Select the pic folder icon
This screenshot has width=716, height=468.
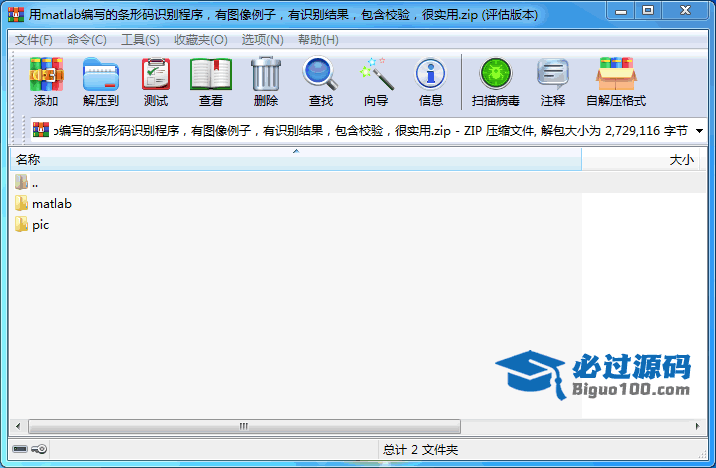(x=21, y=224)
